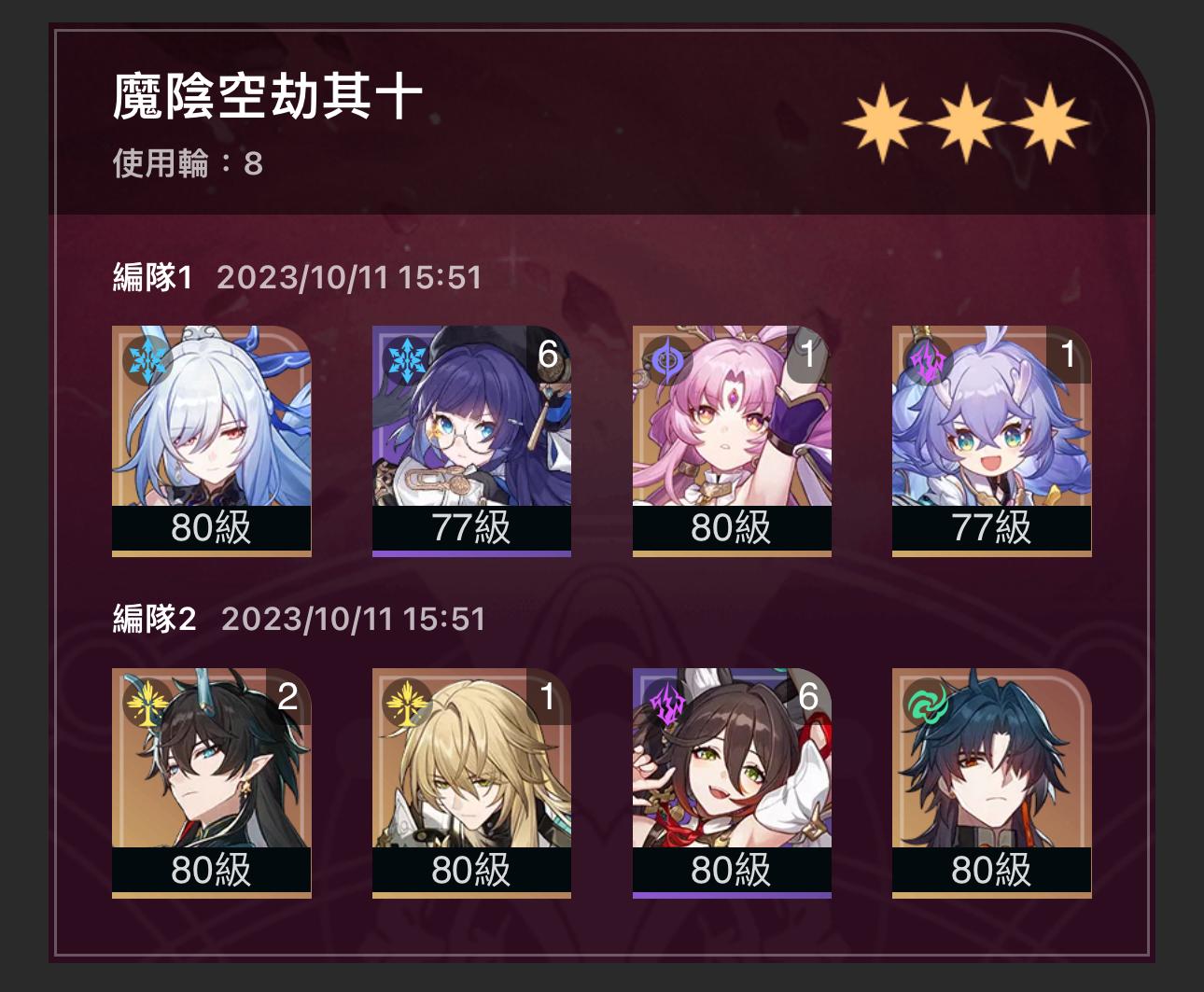Select the blonde Luocha character portrait
Screen dimensions: 1204x992
[471, 783]
